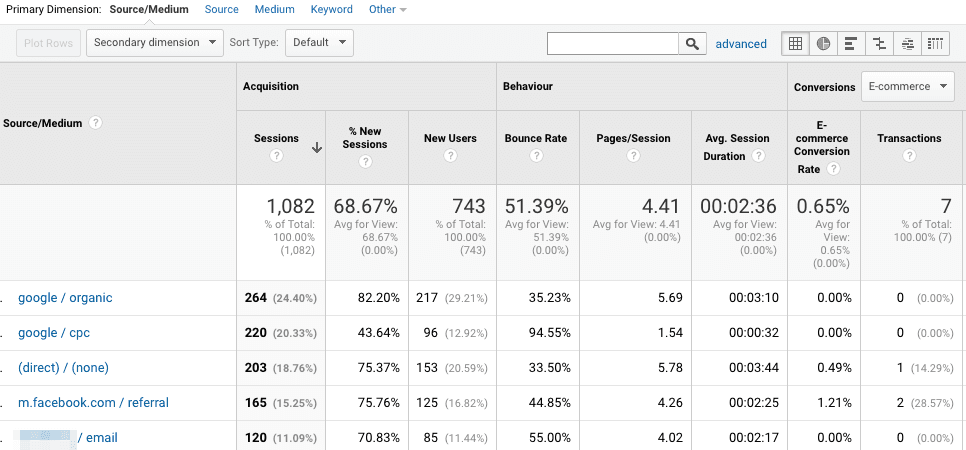Select Medium primary dimension
Image resolution: width=966 pixels, height=450 pixels.
click(275, 9)
